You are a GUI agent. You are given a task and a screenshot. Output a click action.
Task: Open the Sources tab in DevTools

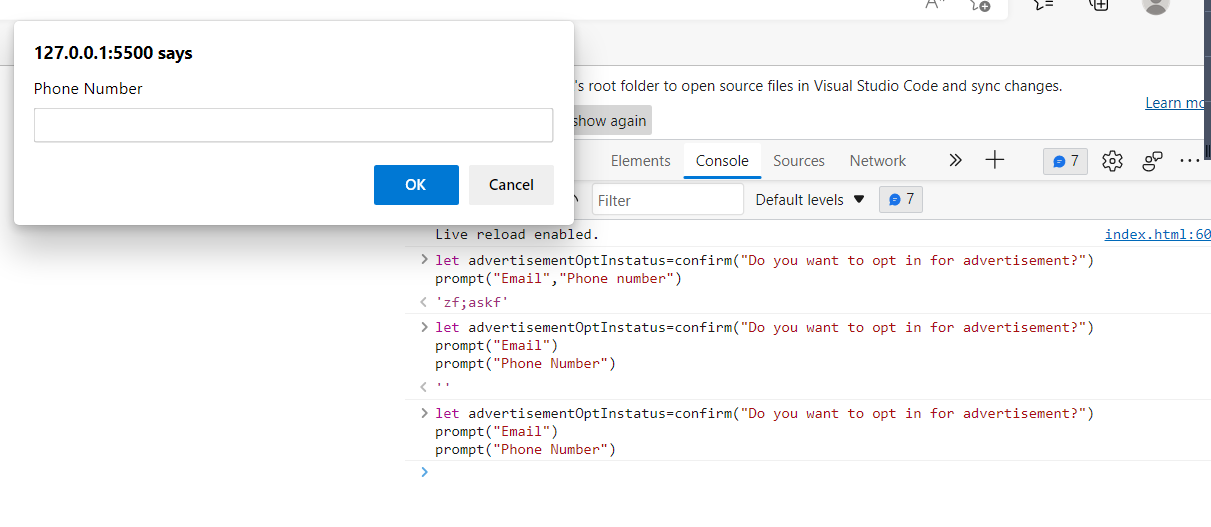[x=799, y=161]
